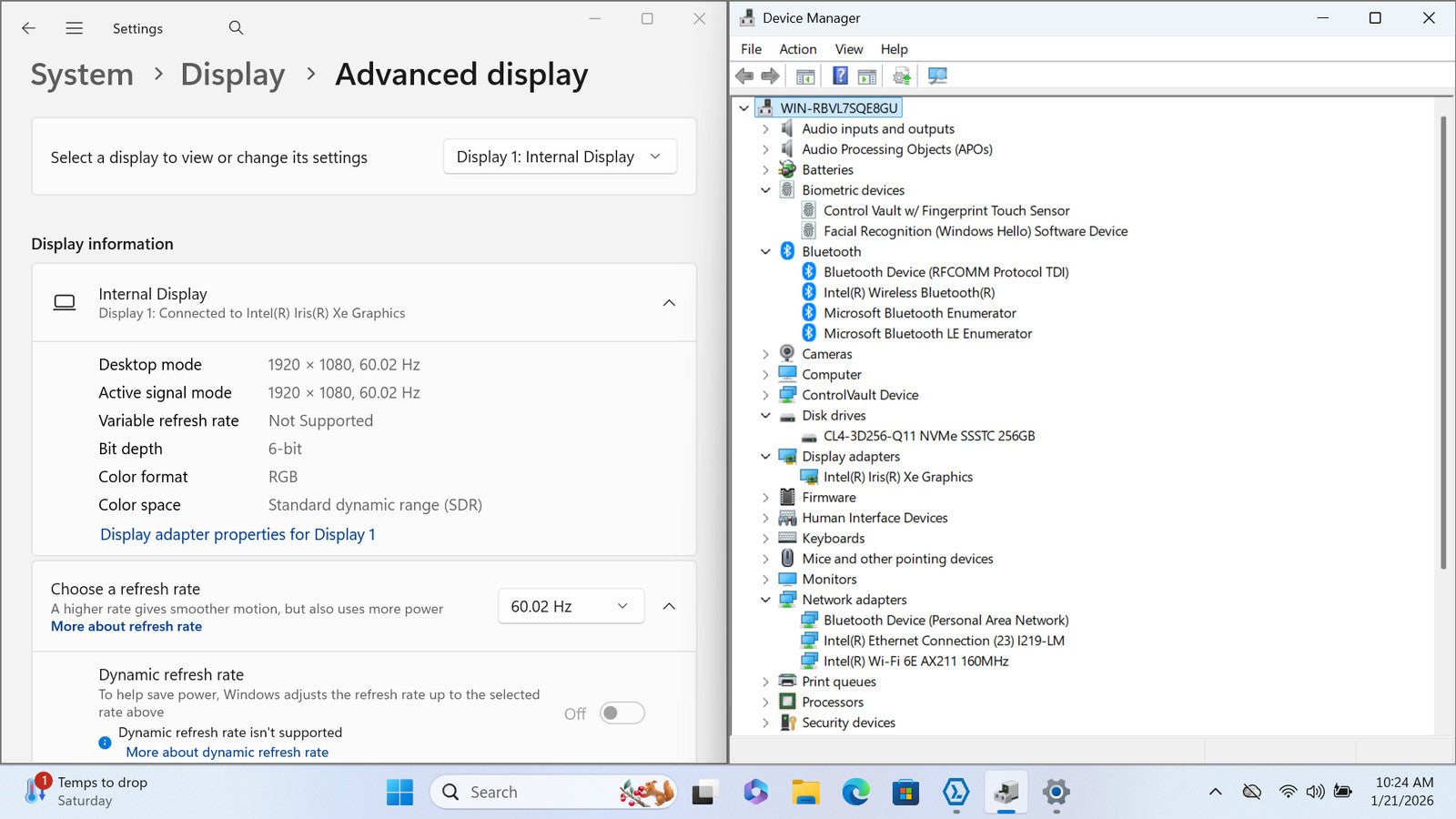
Task: Collapse the Bluetooth tree node
Action: click(x=765, y=252)
